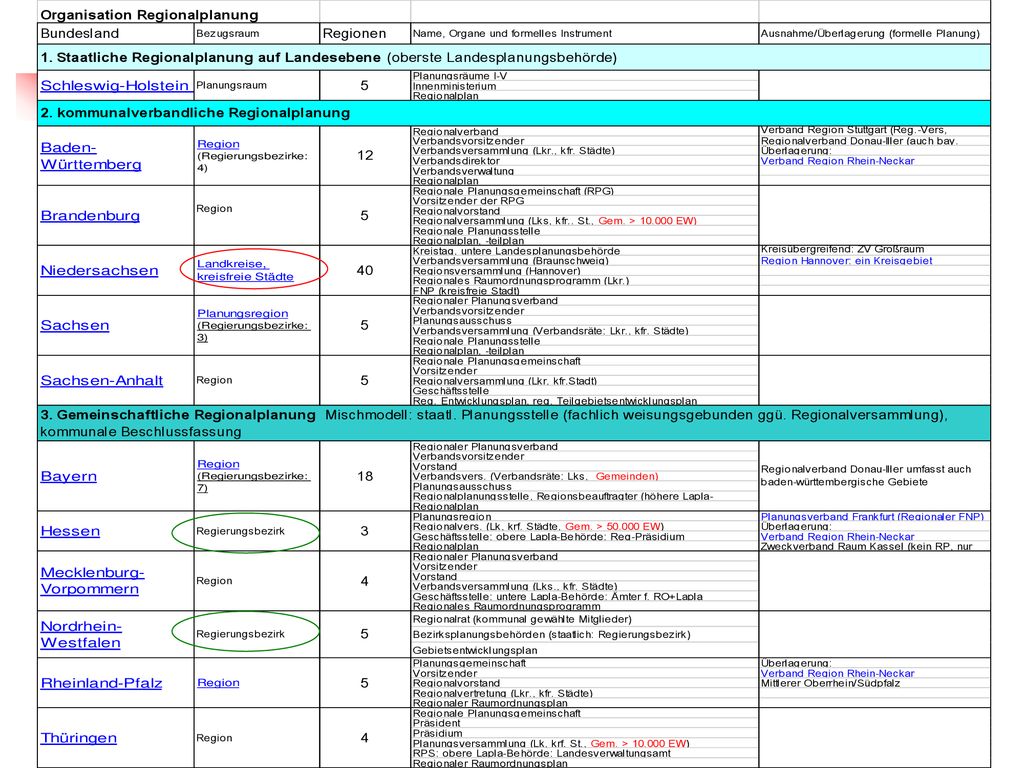
Task: Select the Bundesland column header
Action: pyautogui.click(x=80, y=33)
